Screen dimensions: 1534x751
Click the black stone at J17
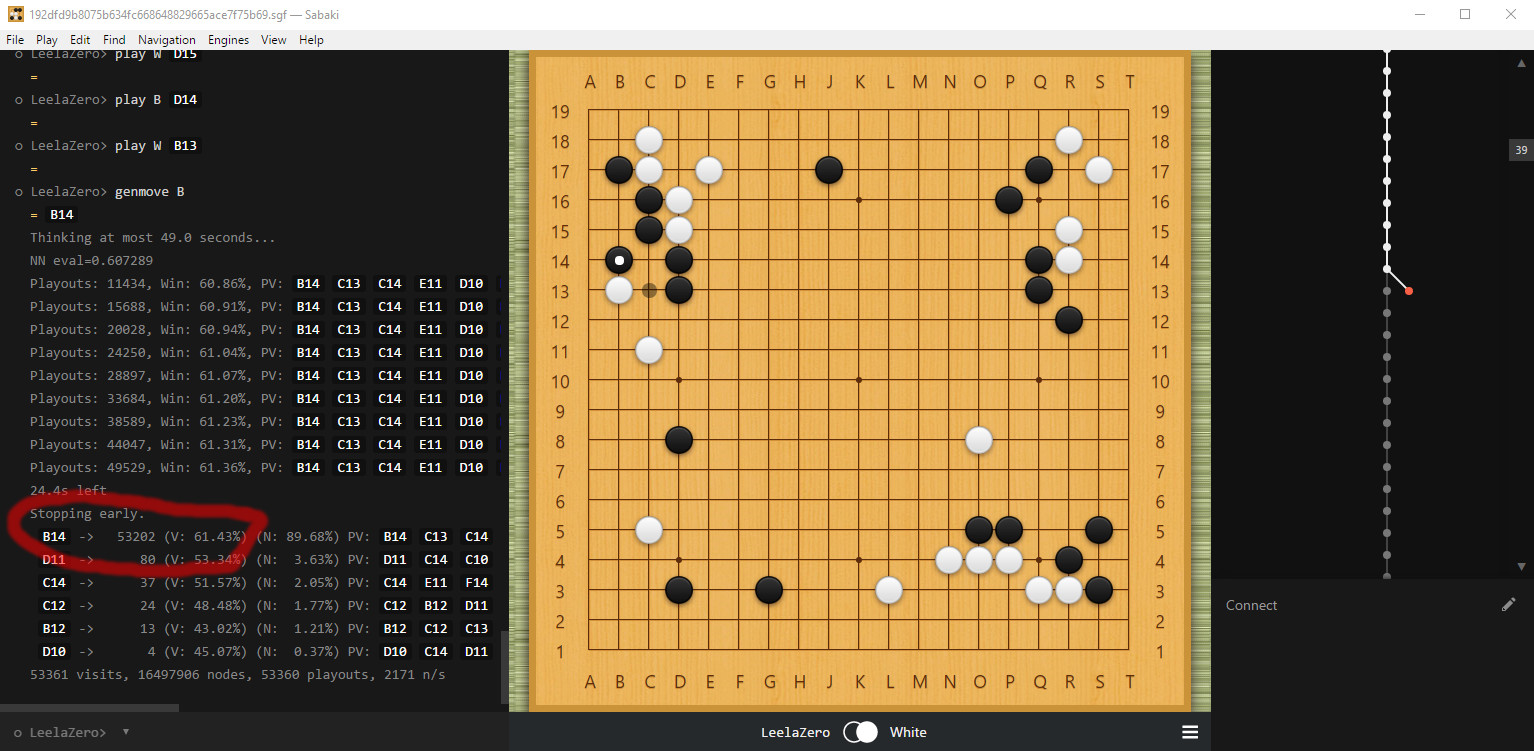[829, 170]
